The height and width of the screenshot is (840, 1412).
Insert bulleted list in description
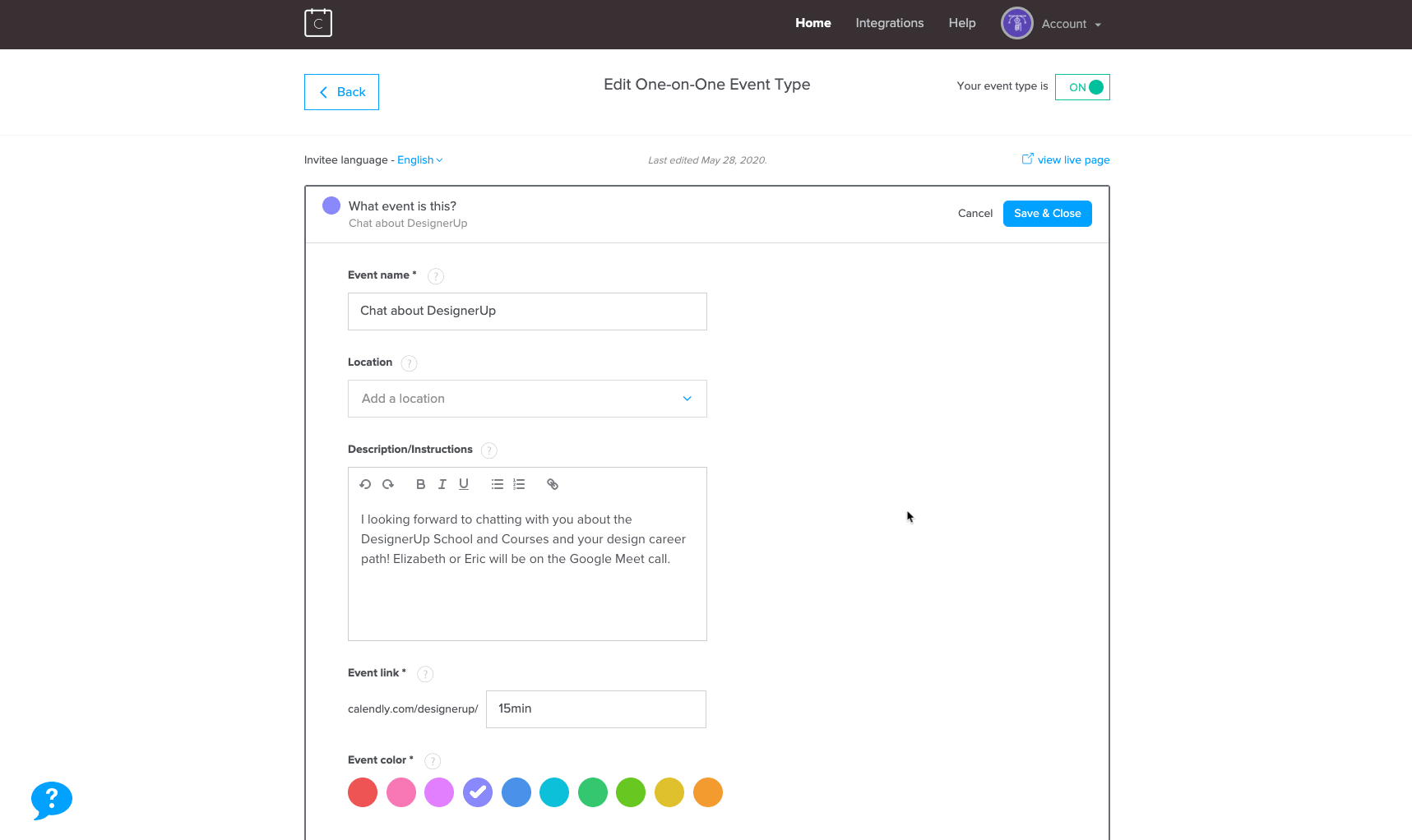[498, 484]
